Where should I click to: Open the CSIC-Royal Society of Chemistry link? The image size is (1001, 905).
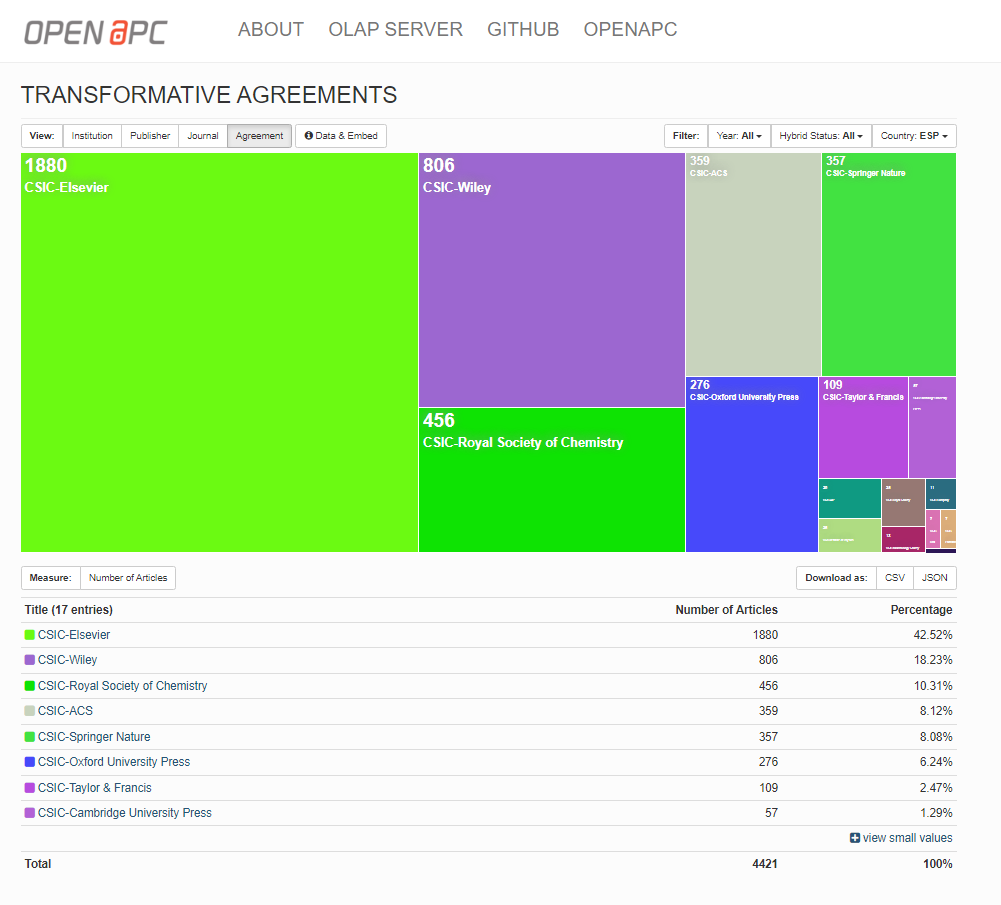(x=122, y=685)
